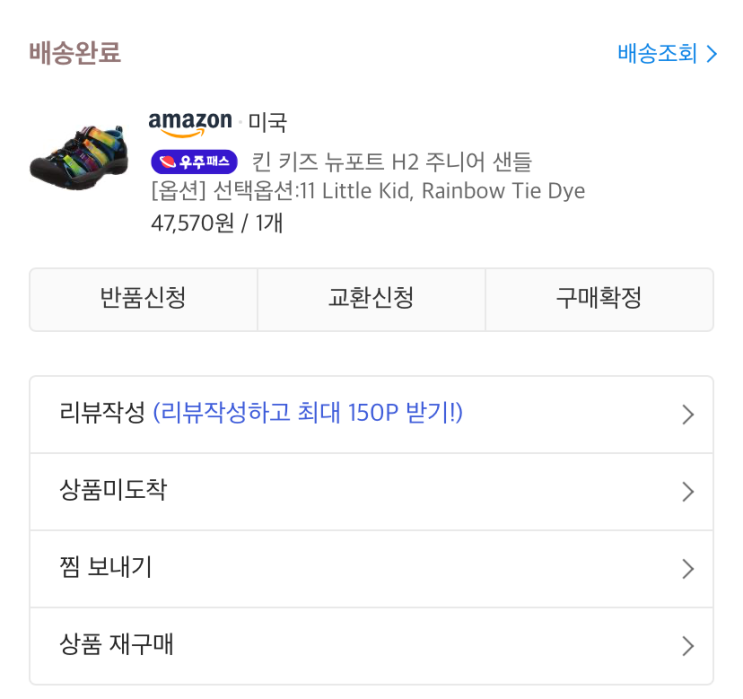The image size is (743, 699).
Task: Click the 우주패스 badge icon
Action: pyautogui.click(x=194, y=161)
